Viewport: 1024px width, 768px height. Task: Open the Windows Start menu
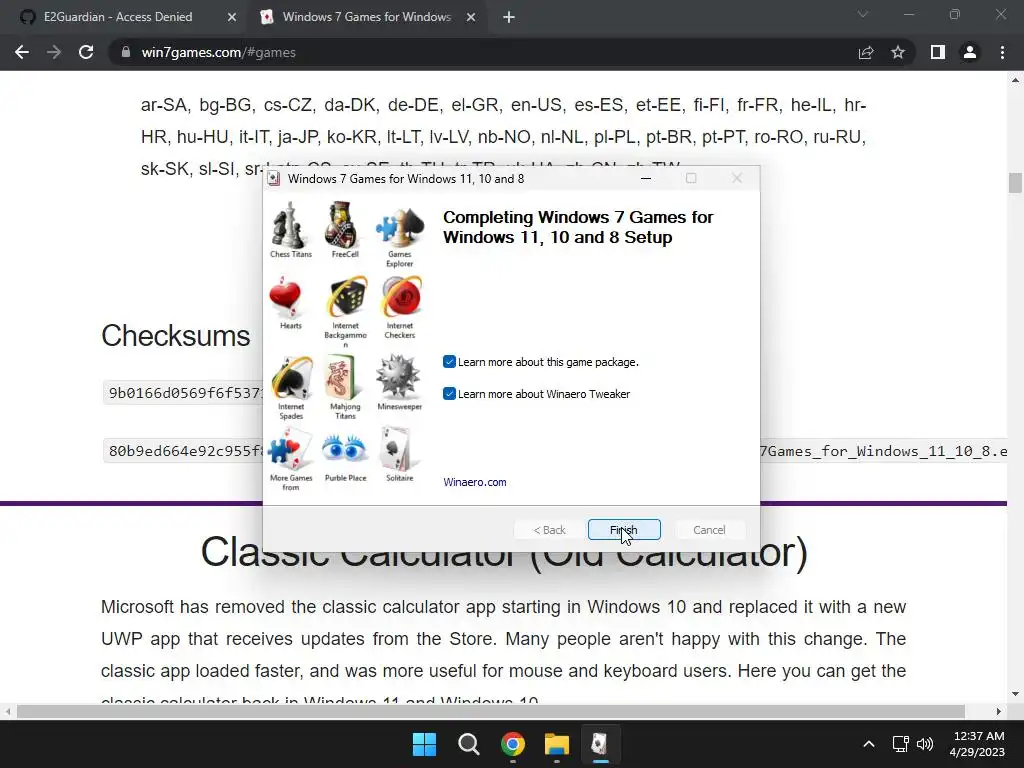click(x=424, y=744)
